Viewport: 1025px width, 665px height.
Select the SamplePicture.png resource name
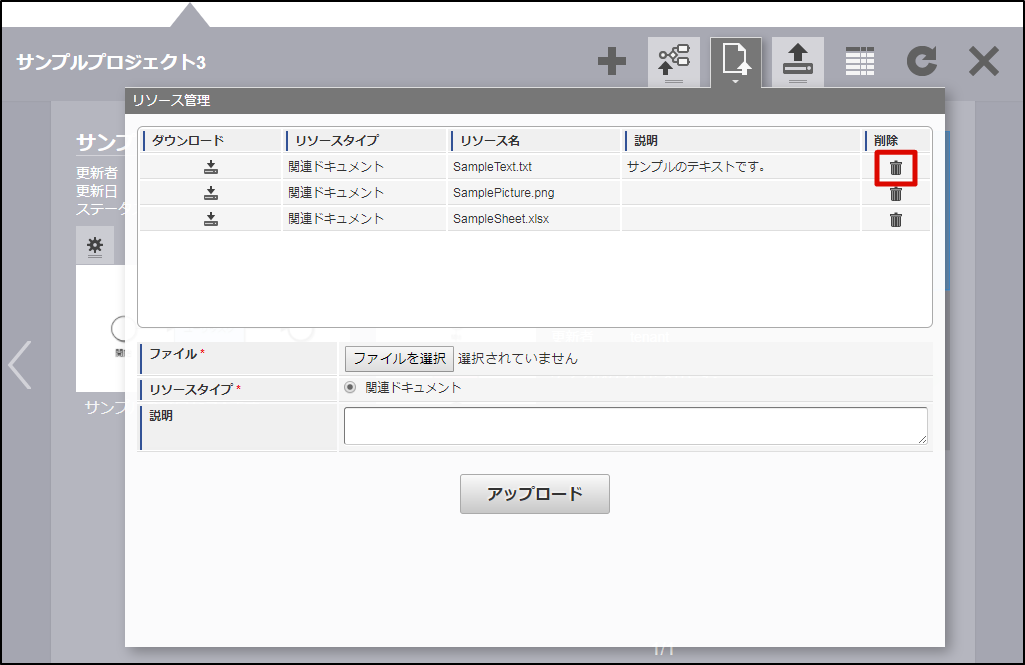click(x=503, y=193)
